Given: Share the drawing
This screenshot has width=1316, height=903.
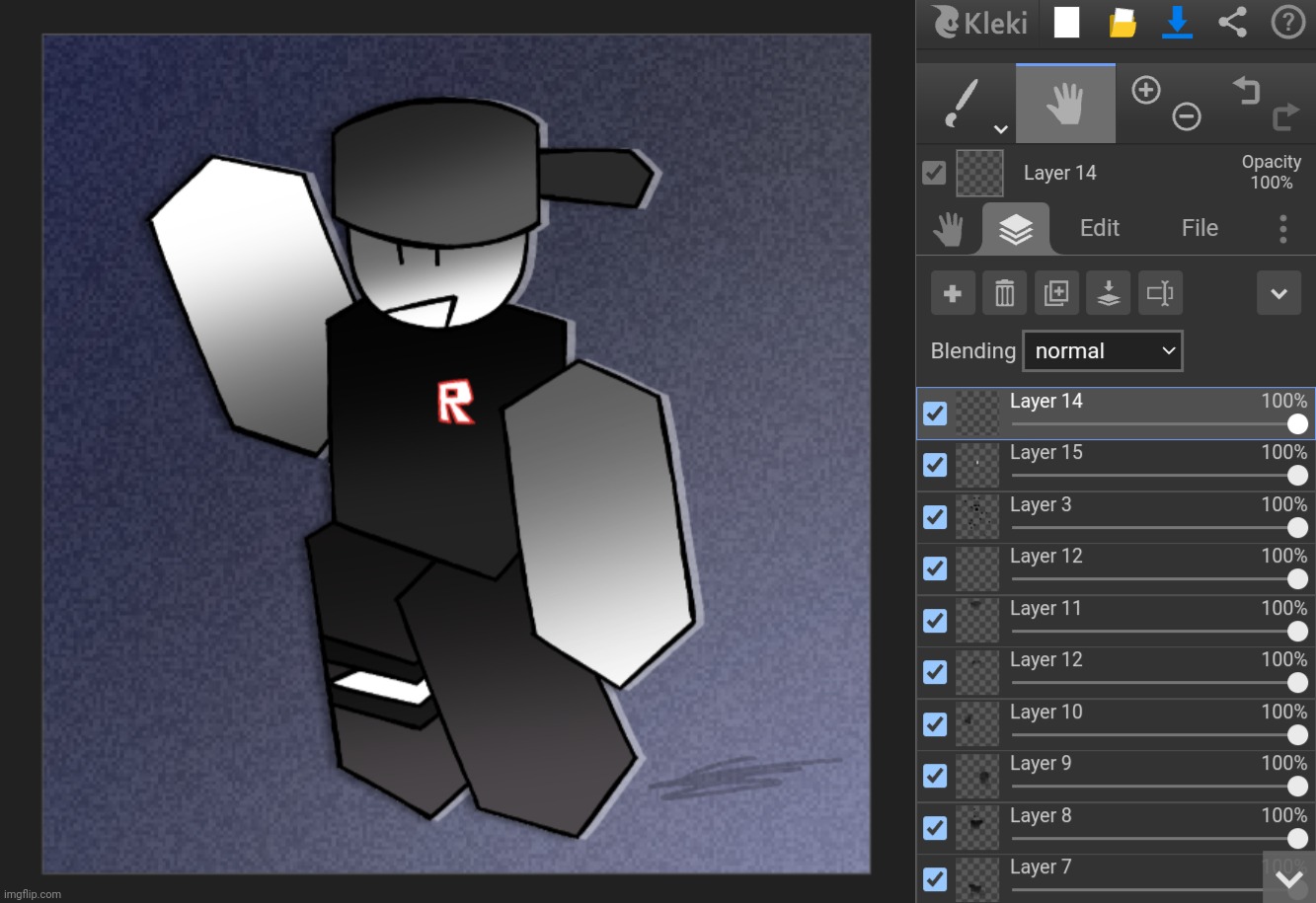Looking at the screenshot, I should [1232, 22].
